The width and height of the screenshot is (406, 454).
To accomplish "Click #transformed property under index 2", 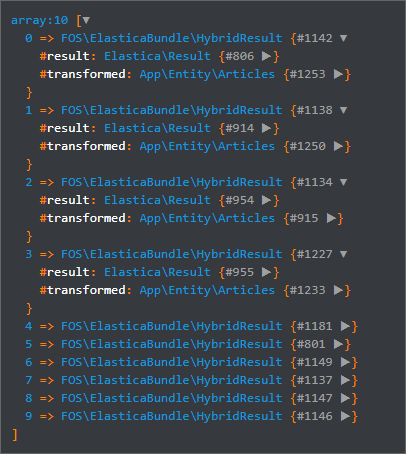I will click(x=83, y=218).
